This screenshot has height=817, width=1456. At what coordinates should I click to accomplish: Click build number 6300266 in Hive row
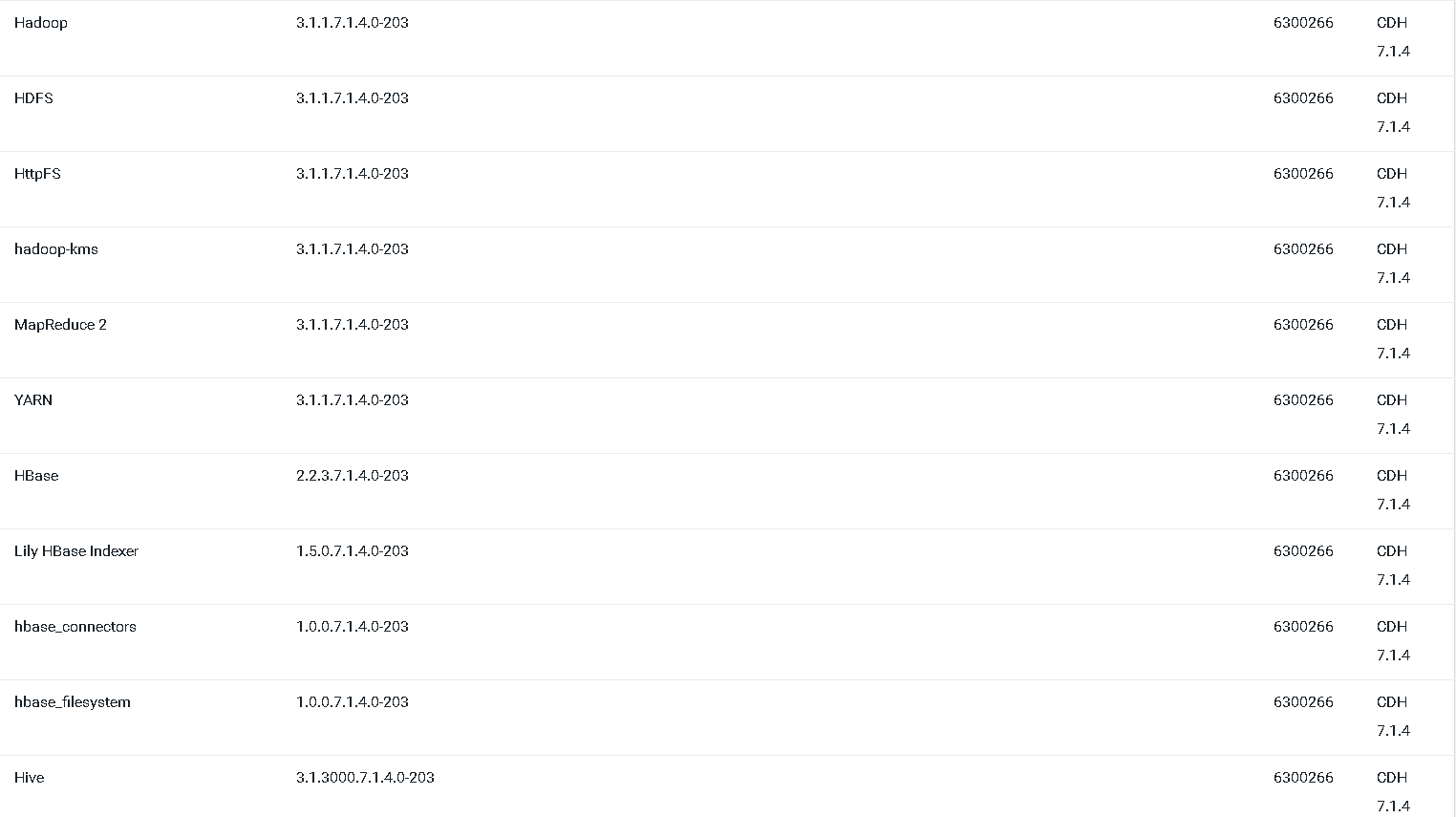(1303, 778)
